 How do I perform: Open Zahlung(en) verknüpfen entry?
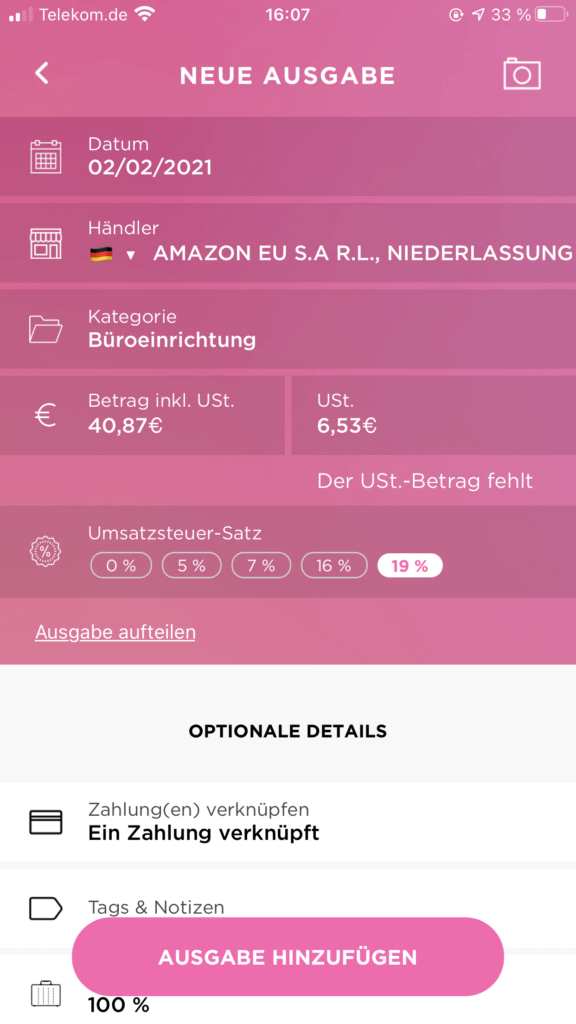288,822
